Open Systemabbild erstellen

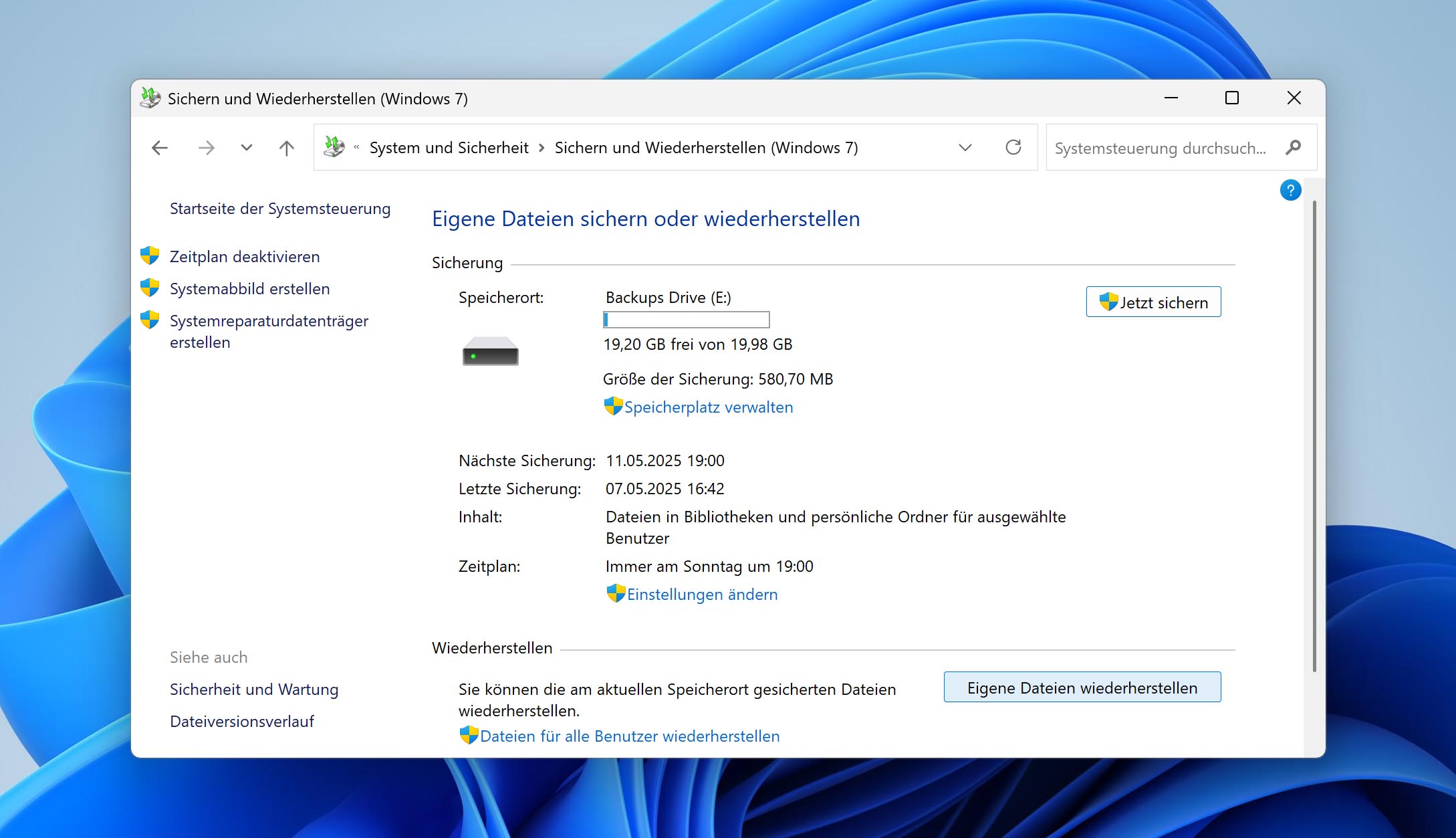point(250,289)
